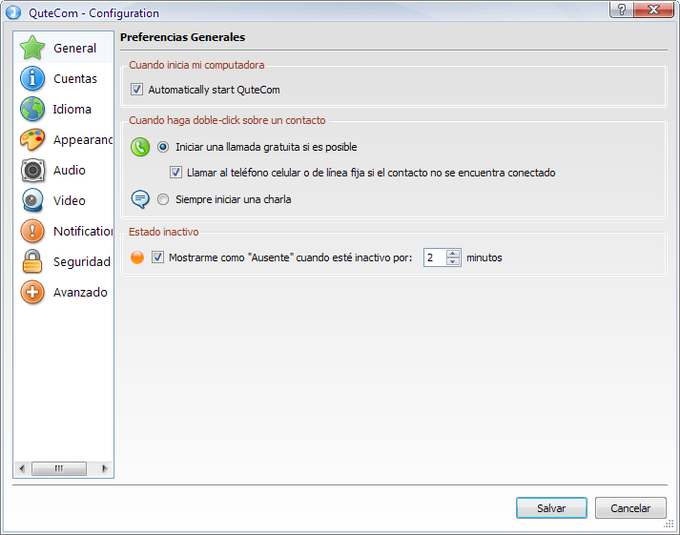The image size is (680, 535).
Task: Click the orange plus Avanzado icon
Action: (x=32, y=292)
